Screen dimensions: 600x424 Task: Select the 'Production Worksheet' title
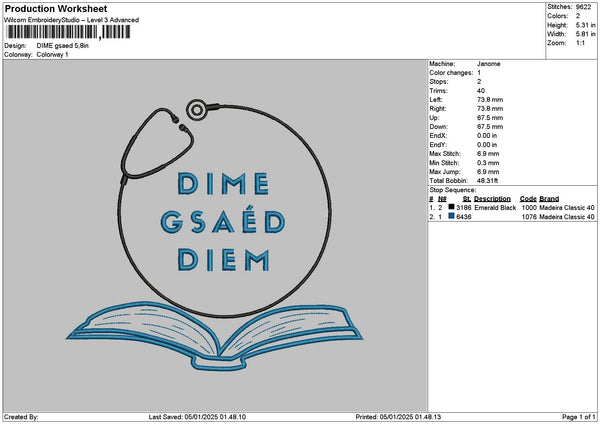56,8
